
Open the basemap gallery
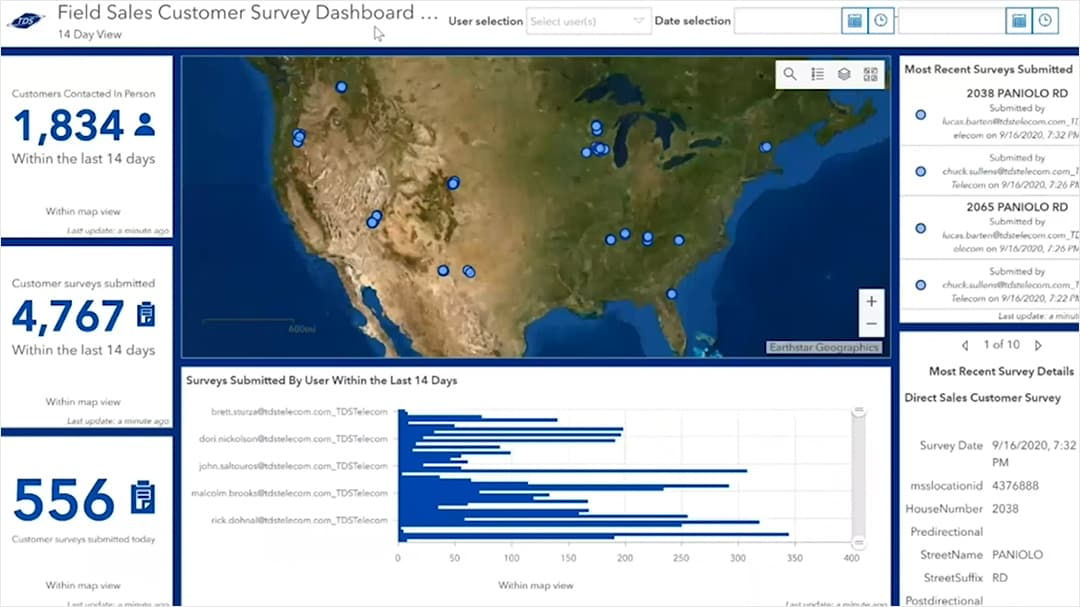pos(872,74)
